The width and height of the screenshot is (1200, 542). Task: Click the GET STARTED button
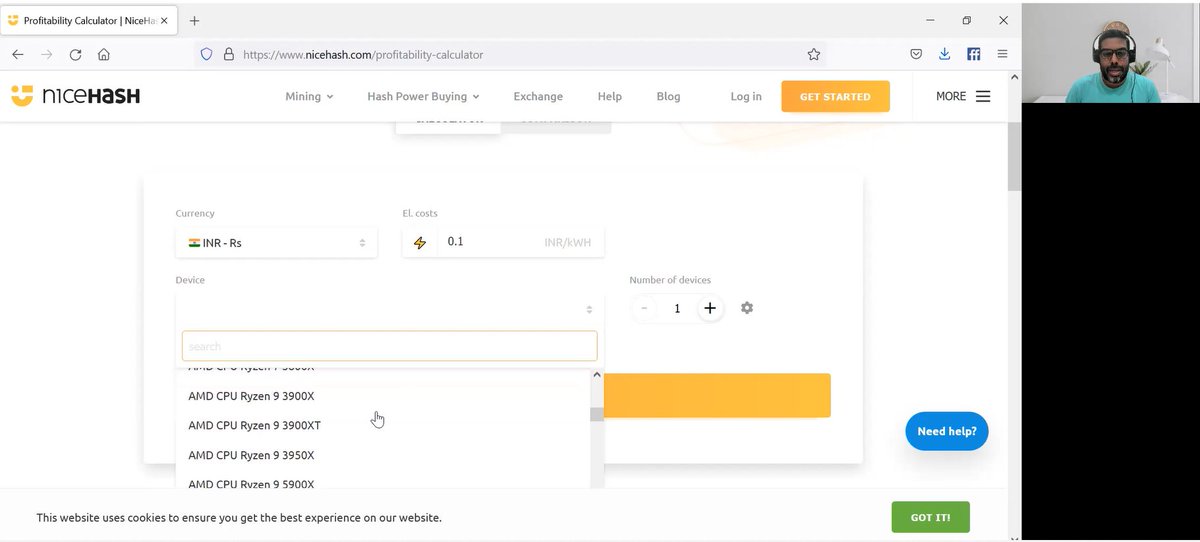coord(835,96)
